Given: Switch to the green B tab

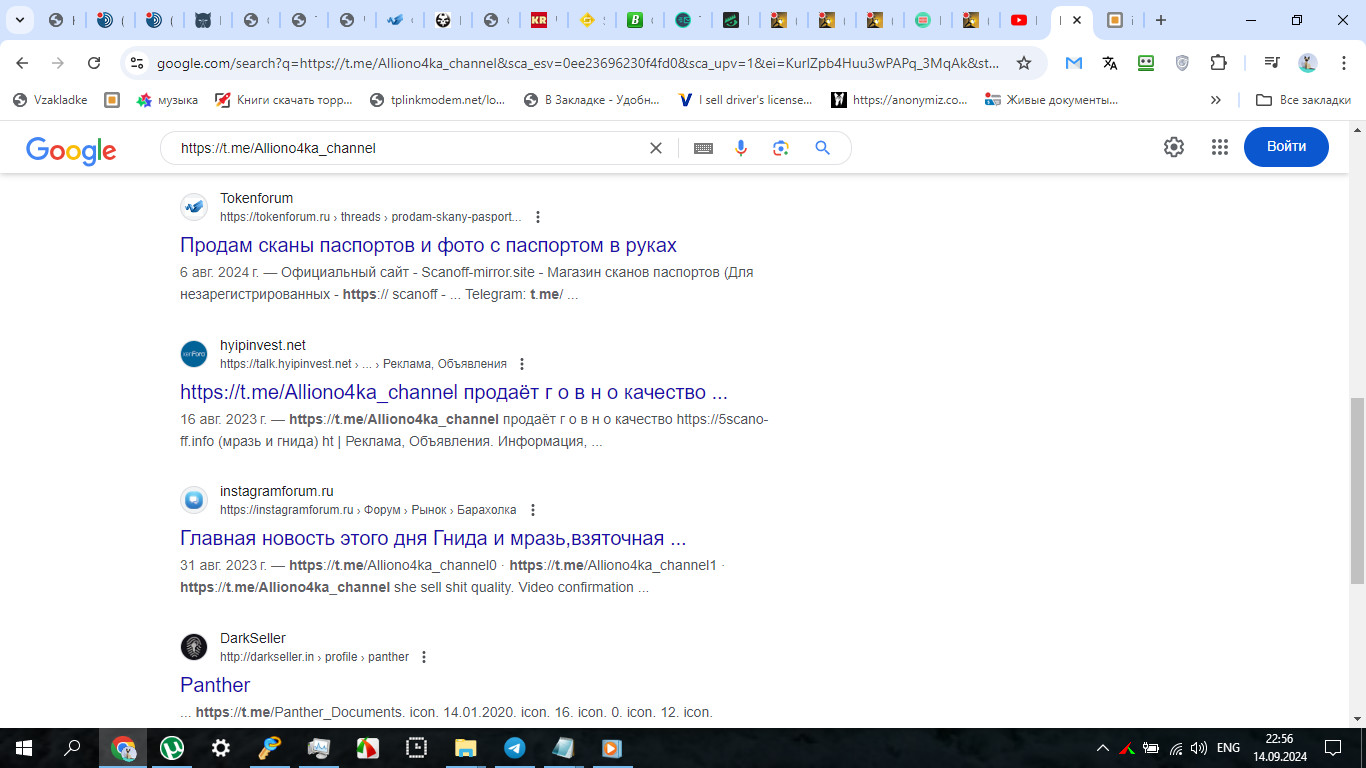Looking at the screenshot, I should (x=635, y=20).
